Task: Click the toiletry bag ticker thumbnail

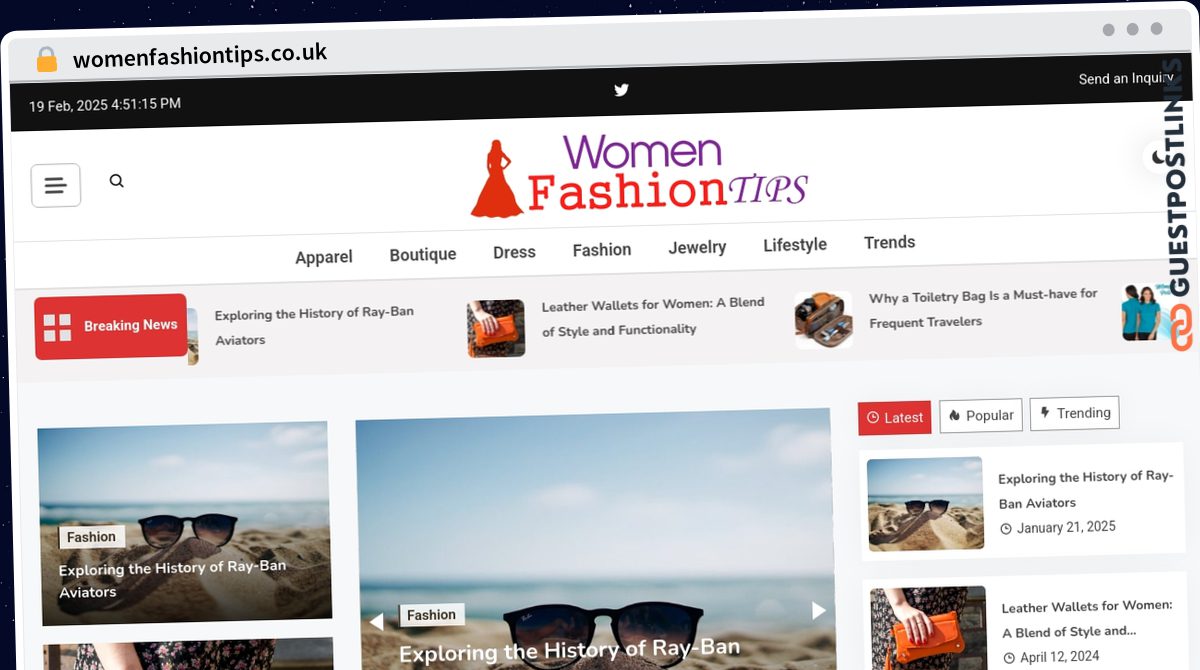Action: 824,320
